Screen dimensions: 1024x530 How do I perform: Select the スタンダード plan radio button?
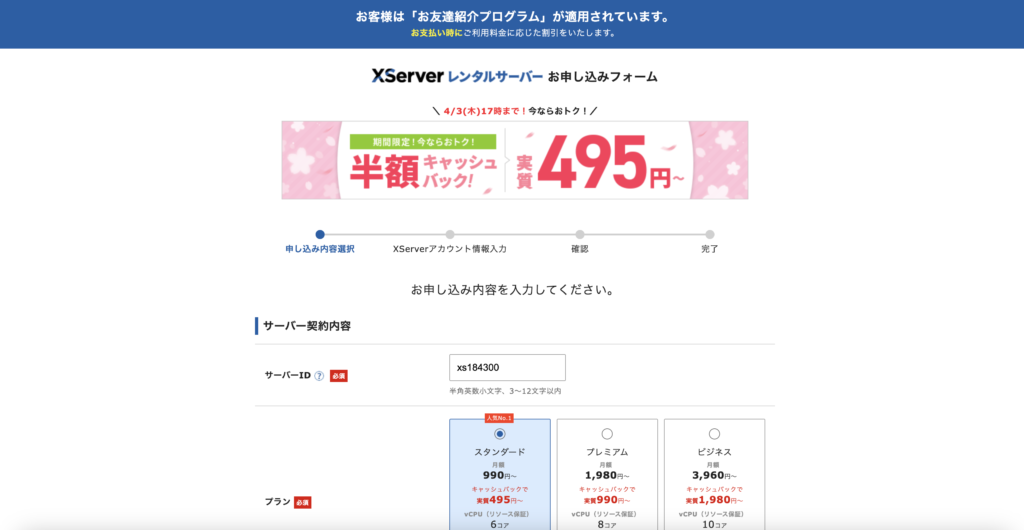point(500,434)
